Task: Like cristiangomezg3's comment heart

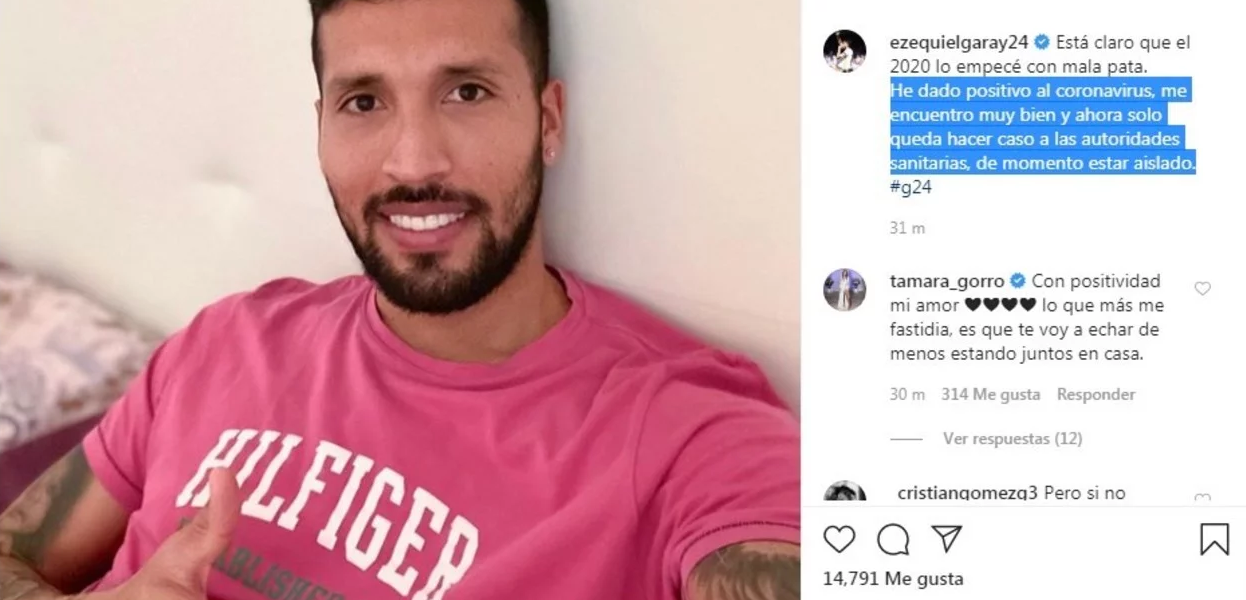Action: pyautogui.click(x=1202, y=498)
